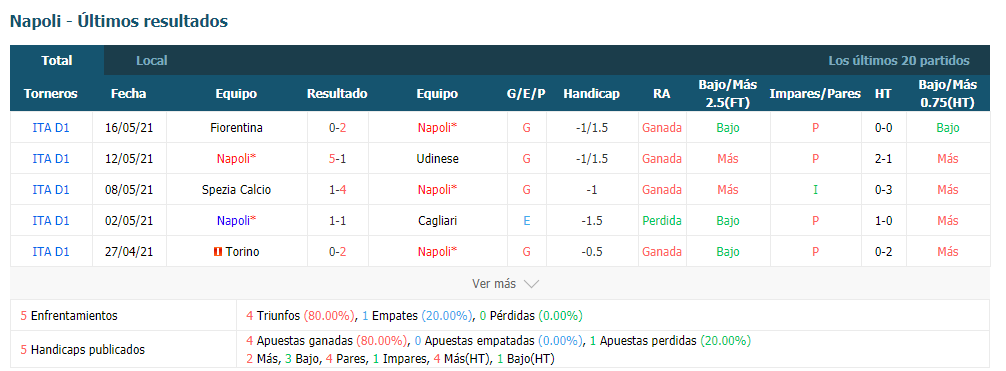Expand the Ver más chevron arrow

(531, 284)
